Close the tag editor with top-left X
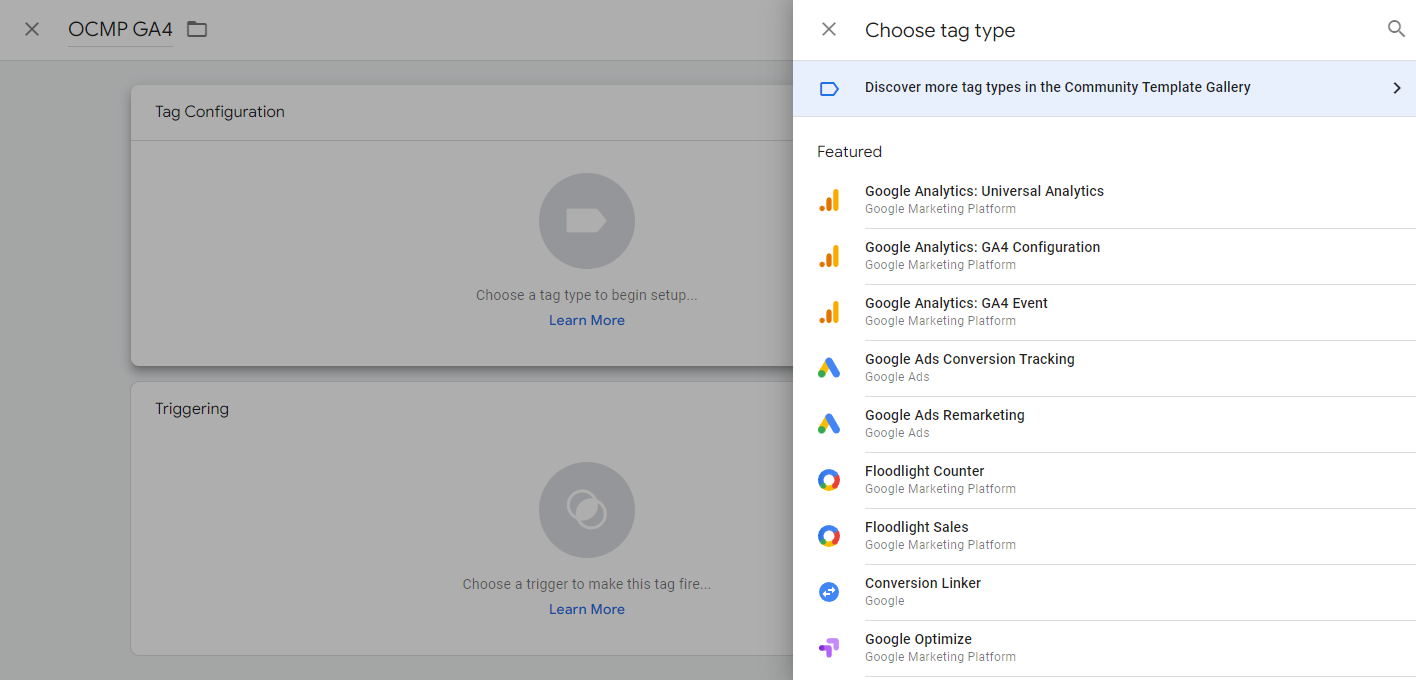Viewport: 1416px width, 680px height. pyautogui.click(x=32, y=29)
